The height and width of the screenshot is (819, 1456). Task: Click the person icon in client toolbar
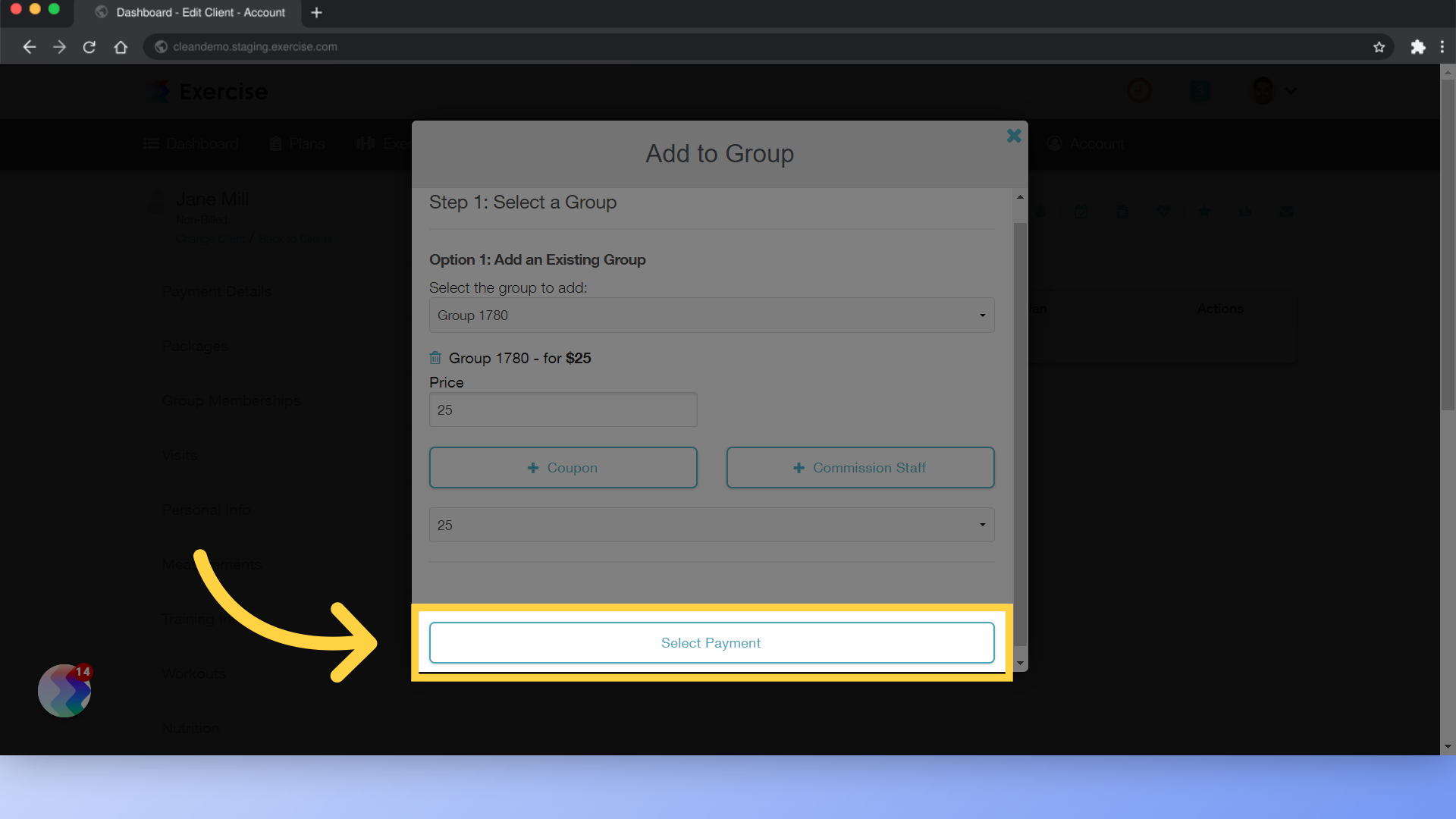[x=1040, y=212]
